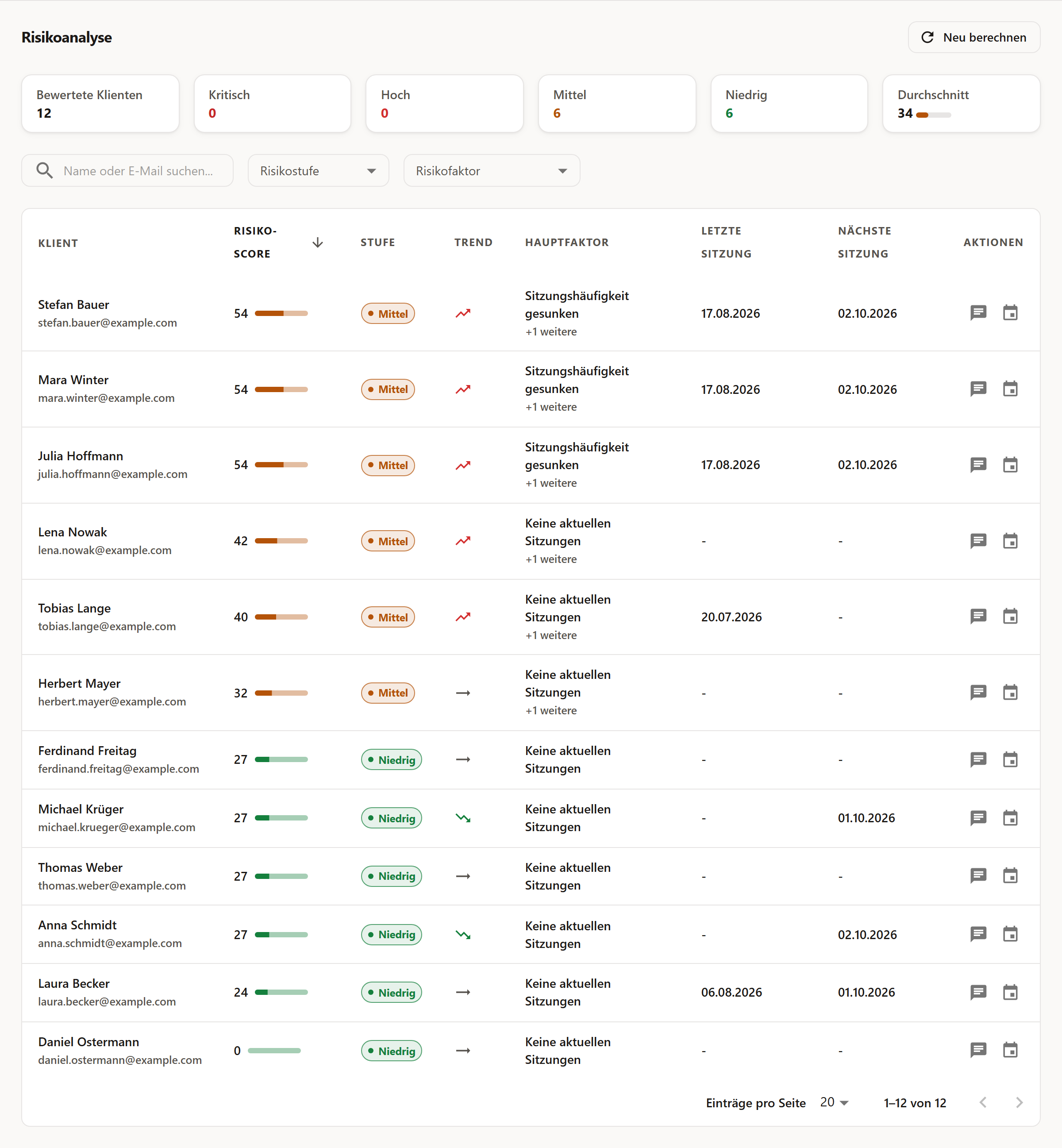1062x1148 pixels.
Task: Open the Risikostufe filter dropdown
Action: point(318,171)
